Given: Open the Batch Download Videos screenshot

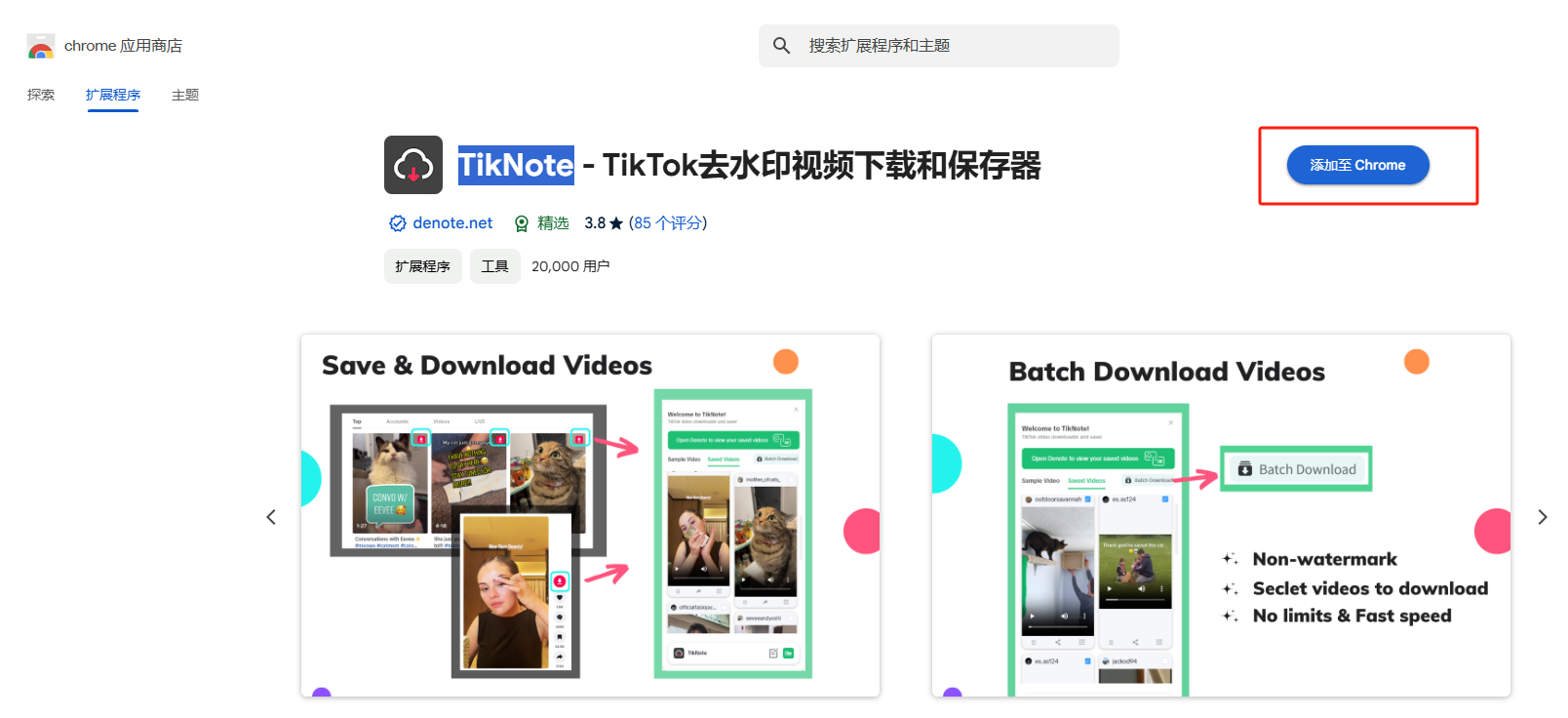Looking at the screenshot, I should (x=1221, y=515).
